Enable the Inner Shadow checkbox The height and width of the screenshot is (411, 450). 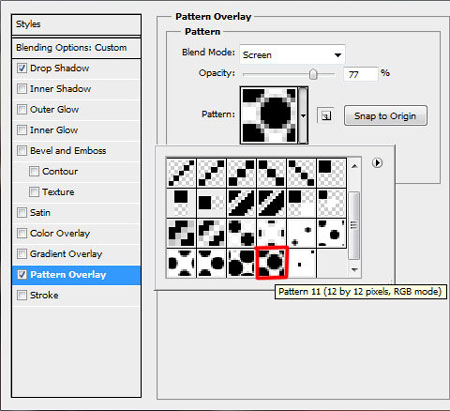click(22, 89)
